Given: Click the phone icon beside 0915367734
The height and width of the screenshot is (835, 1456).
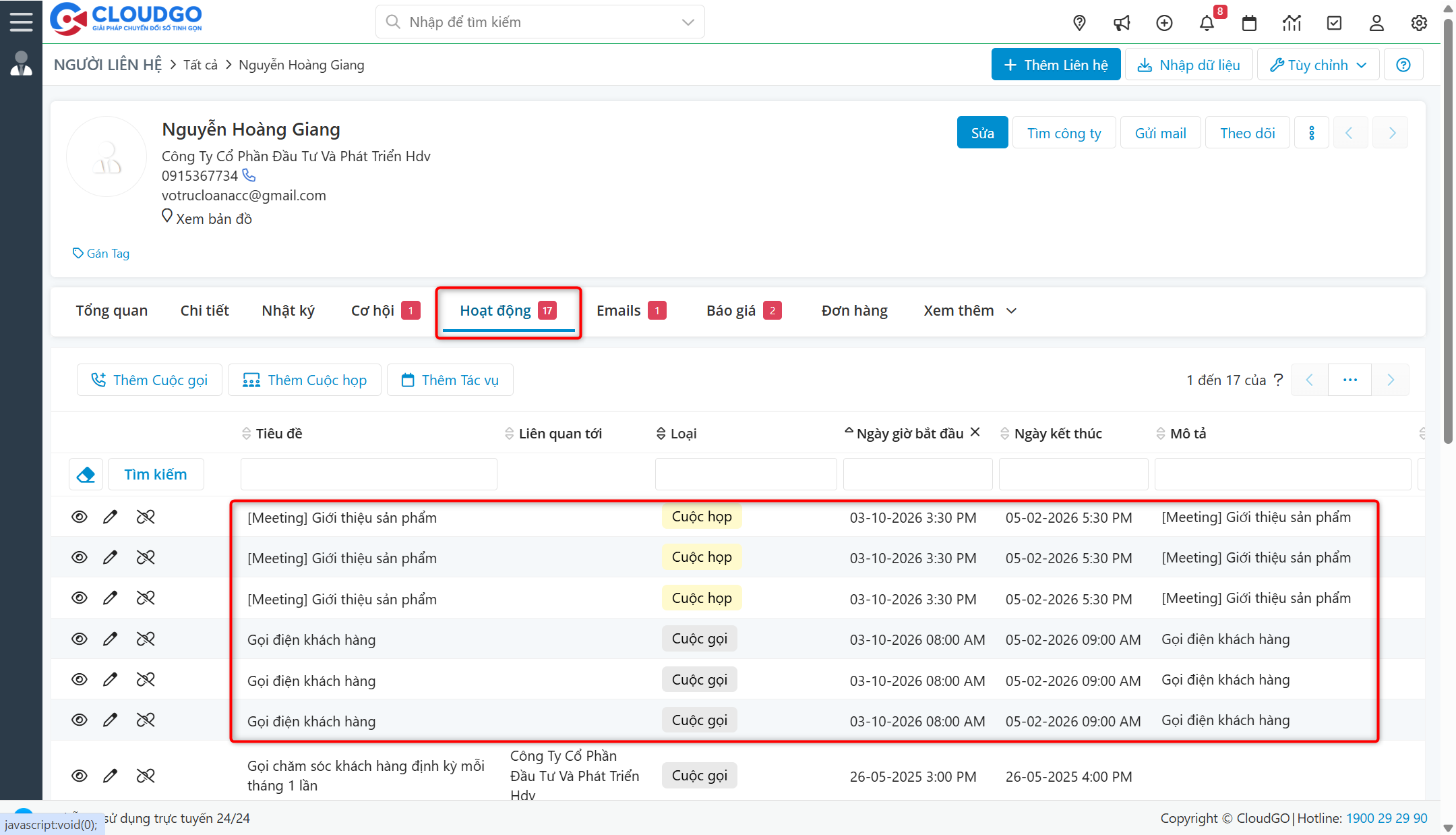Looking at the screenshot, I should coord(249,175).
